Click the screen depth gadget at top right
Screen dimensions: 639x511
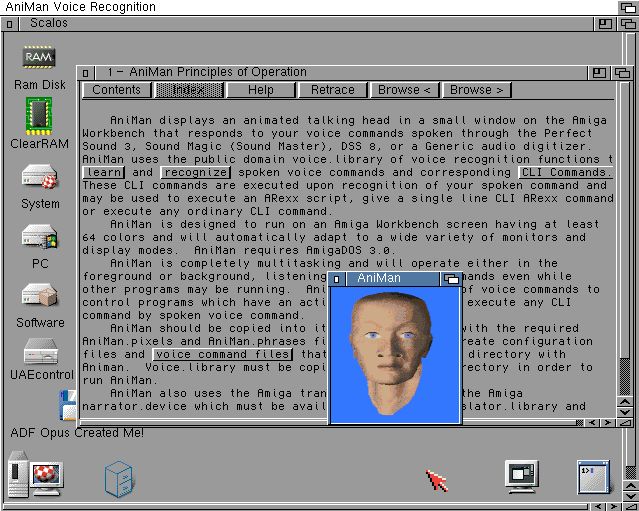[x=628, y=7]
